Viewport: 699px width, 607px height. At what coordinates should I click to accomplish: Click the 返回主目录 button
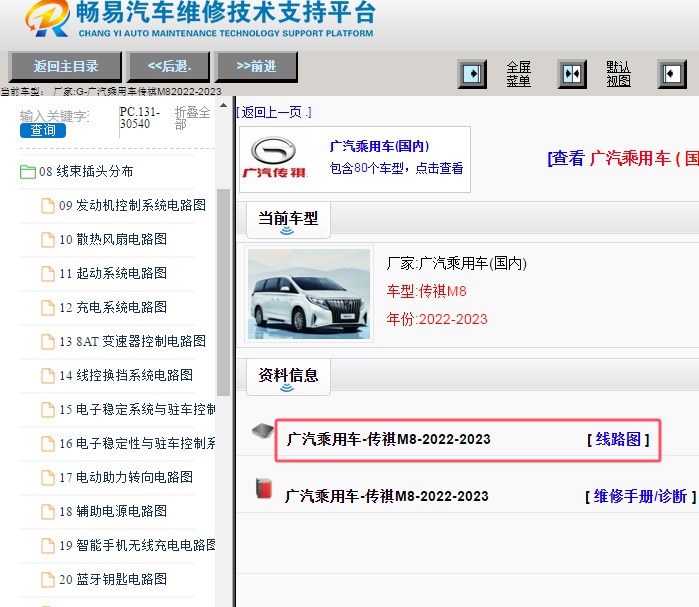click(x=65, y=67)
